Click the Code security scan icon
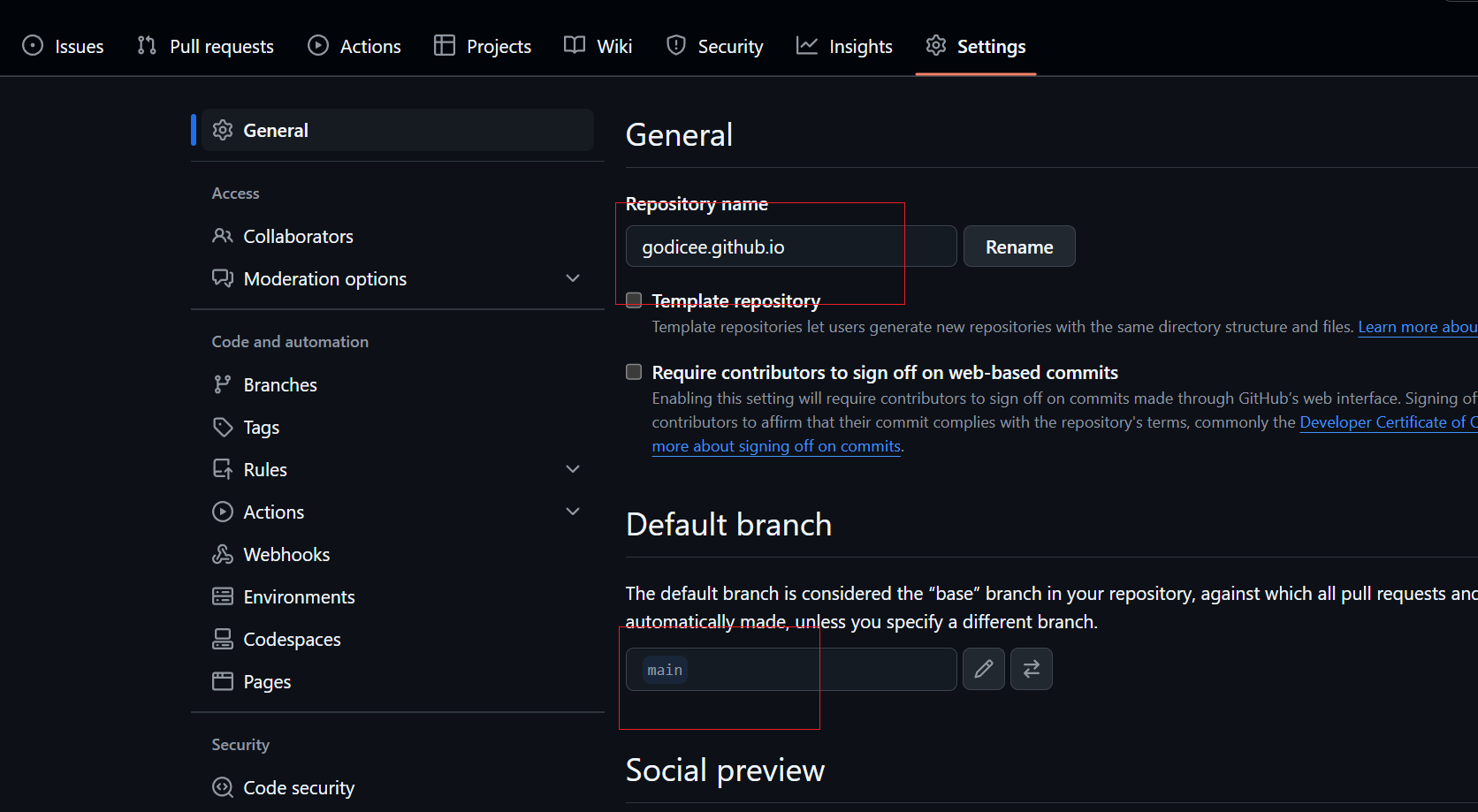The height and width of the screenshot is (812, 1478). click(x=223, y=787)
